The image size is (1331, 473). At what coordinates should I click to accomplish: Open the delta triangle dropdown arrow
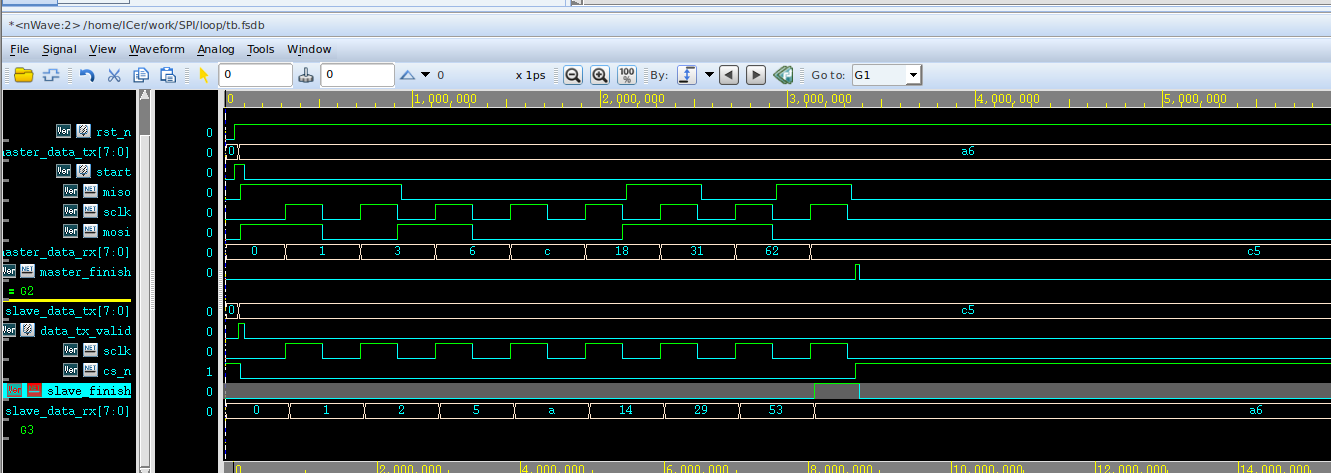tap(426, 75)
